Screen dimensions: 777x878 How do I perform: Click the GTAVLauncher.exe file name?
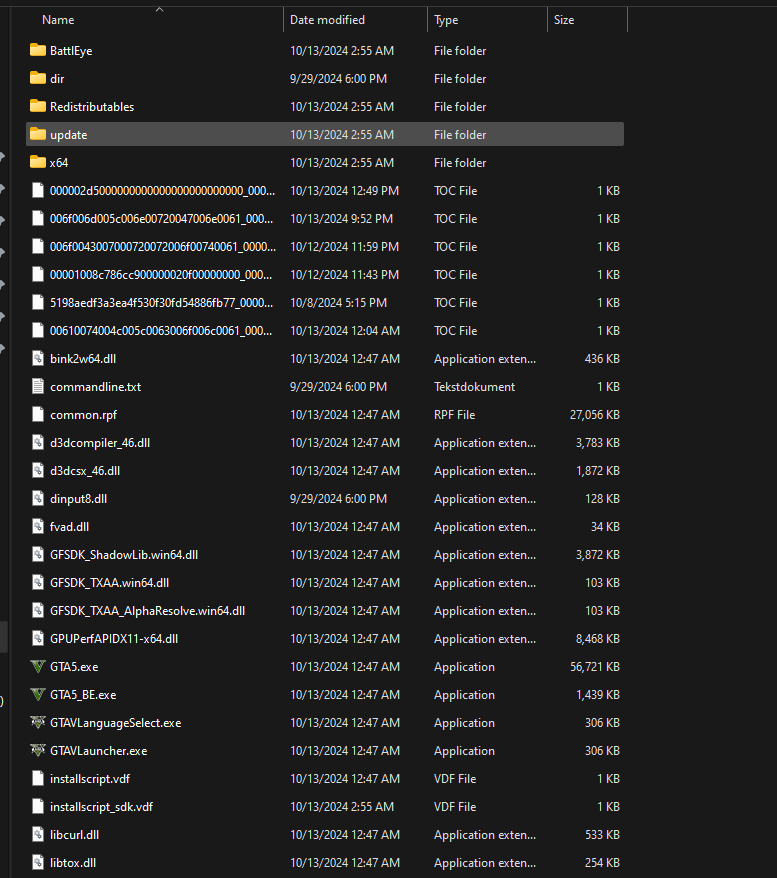tap(99, 751)
